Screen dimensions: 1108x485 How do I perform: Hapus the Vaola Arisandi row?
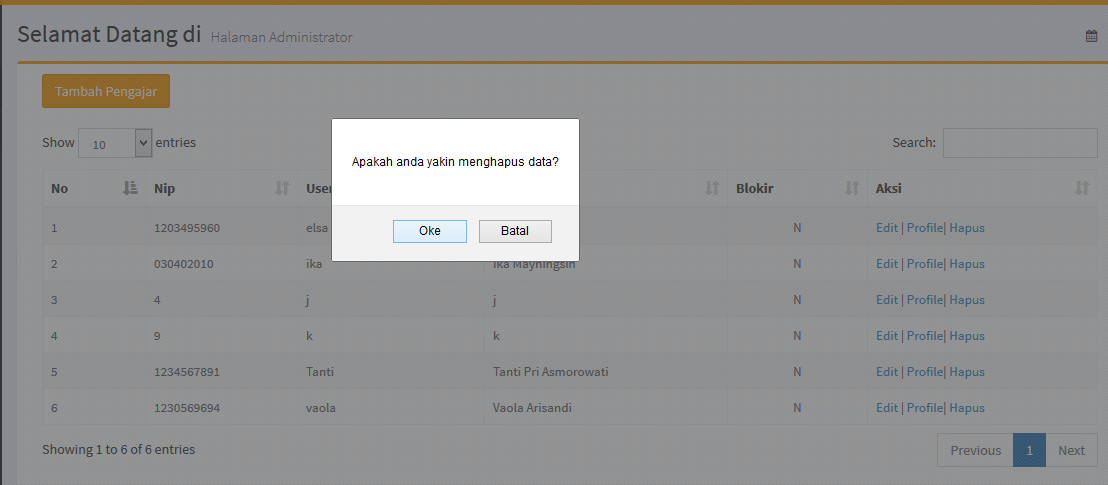tap(967, 408)
